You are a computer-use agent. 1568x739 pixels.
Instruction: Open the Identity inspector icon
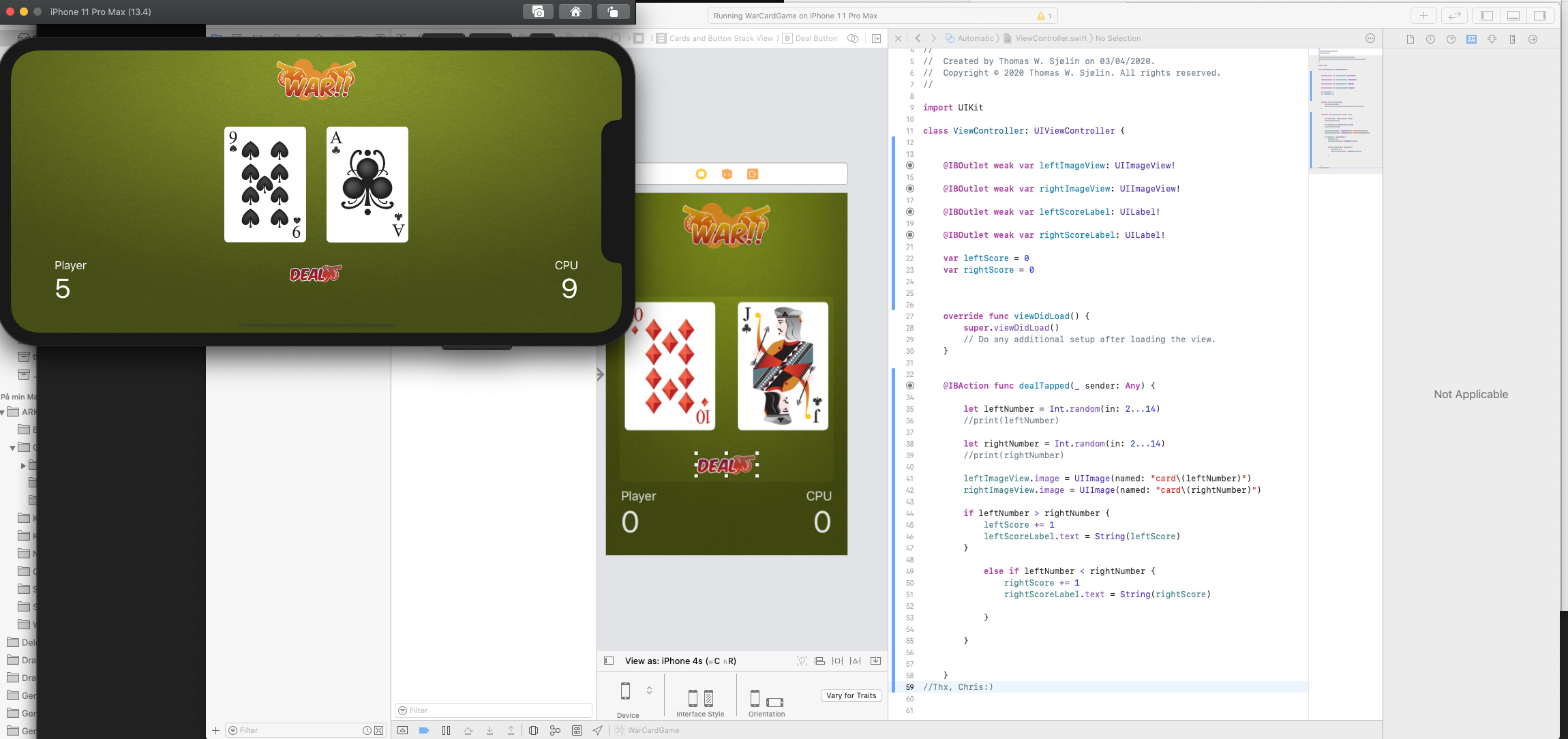[x=1471, y=39]
